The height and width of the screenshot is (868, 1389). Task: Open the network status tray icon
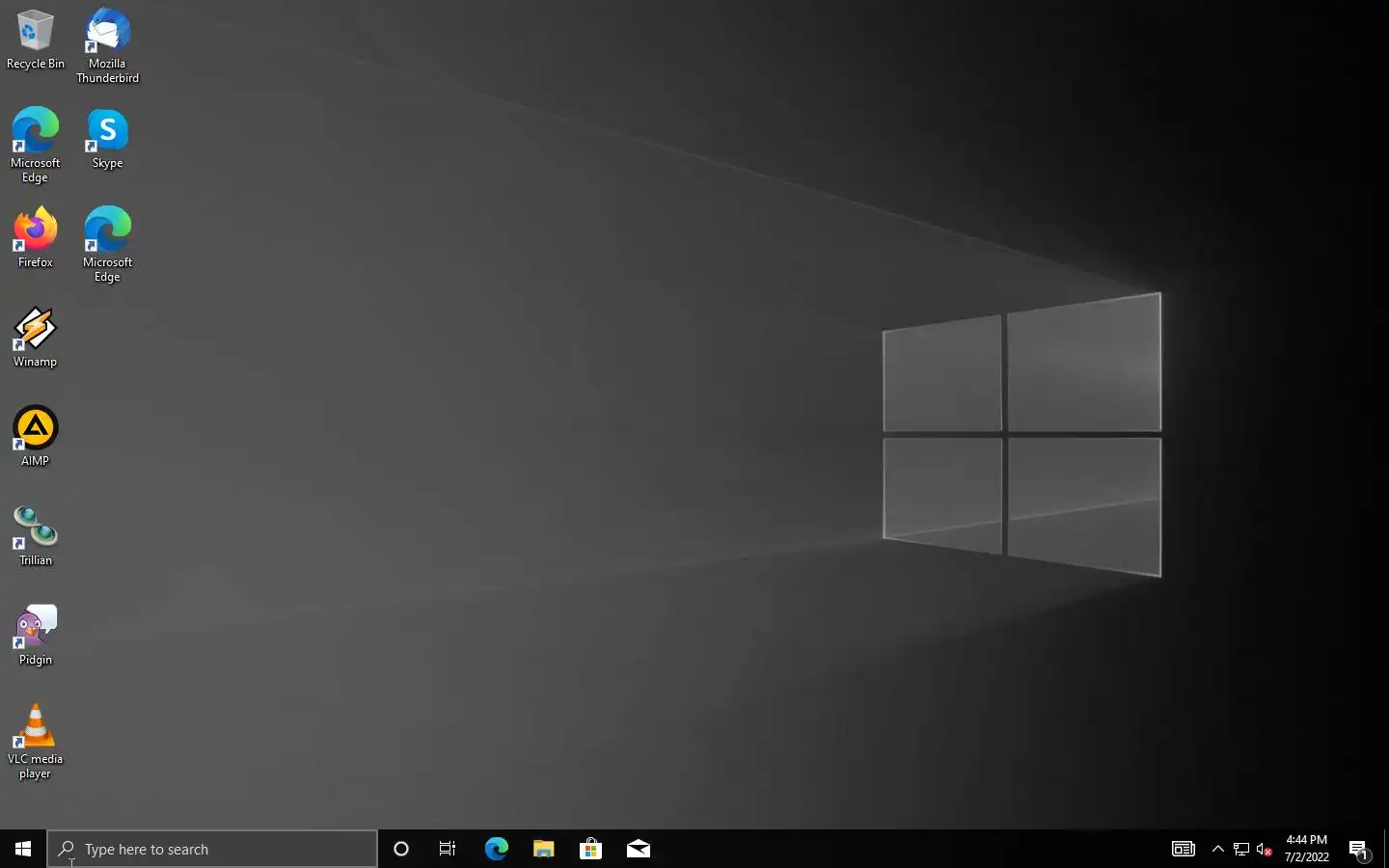click(1241, 849)
